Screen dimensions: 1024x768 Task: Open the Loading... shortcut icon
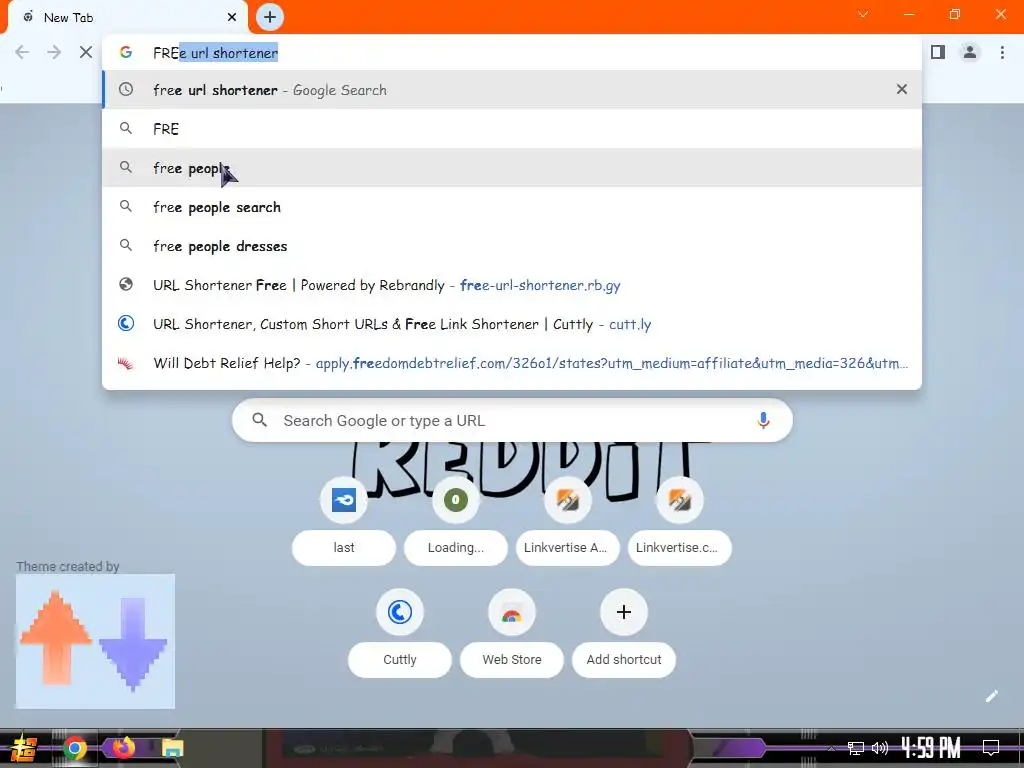(456, 500)
